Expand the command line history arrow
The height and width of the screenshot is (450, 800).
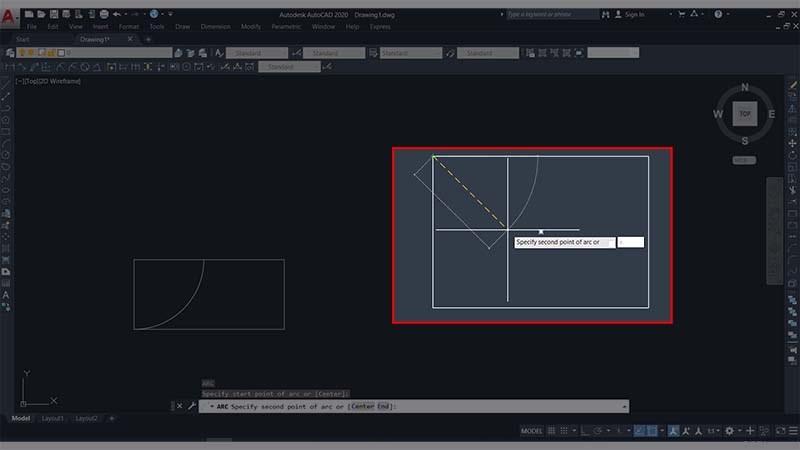pos(624,407)
